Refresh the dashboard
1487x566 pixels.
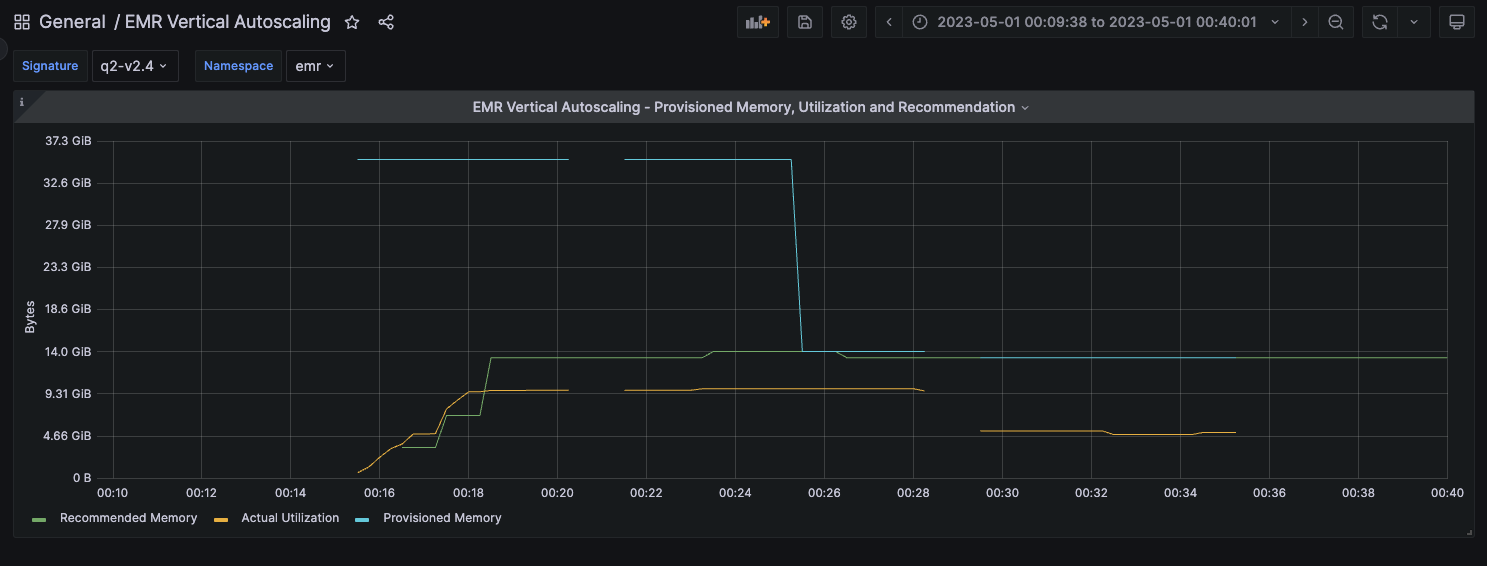(x=1380, y=22)
